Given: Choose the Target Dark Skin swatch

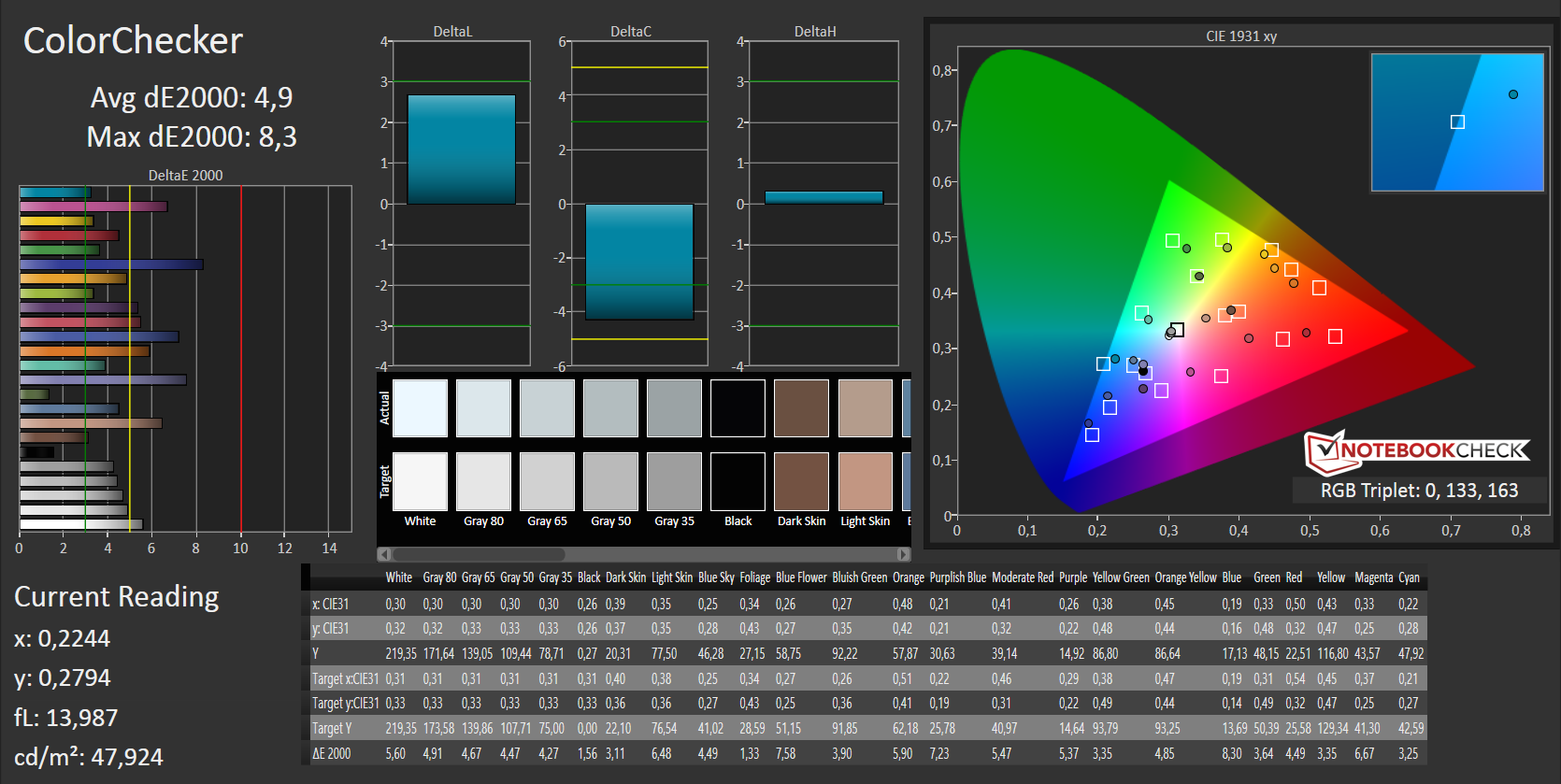Looking at the screenshot, I should (x=801, y=481).
